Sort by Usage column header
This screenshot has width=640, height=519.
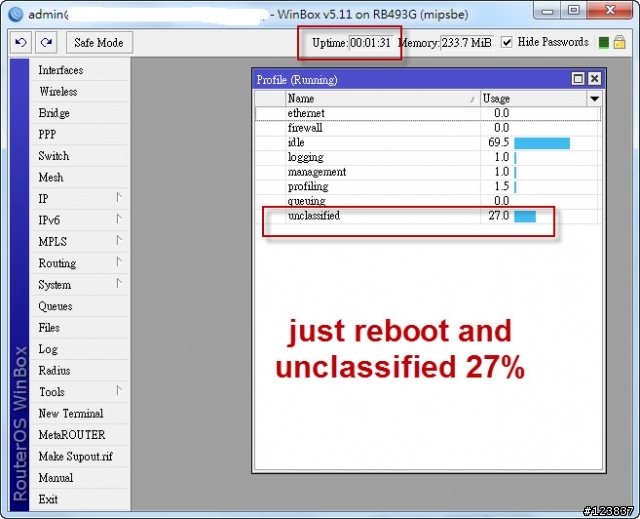point(533,99)
